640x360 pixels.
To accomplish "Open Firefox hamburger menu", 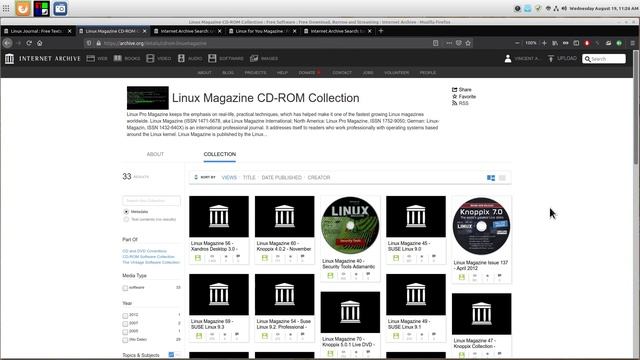I will click(x=633, y=43).
